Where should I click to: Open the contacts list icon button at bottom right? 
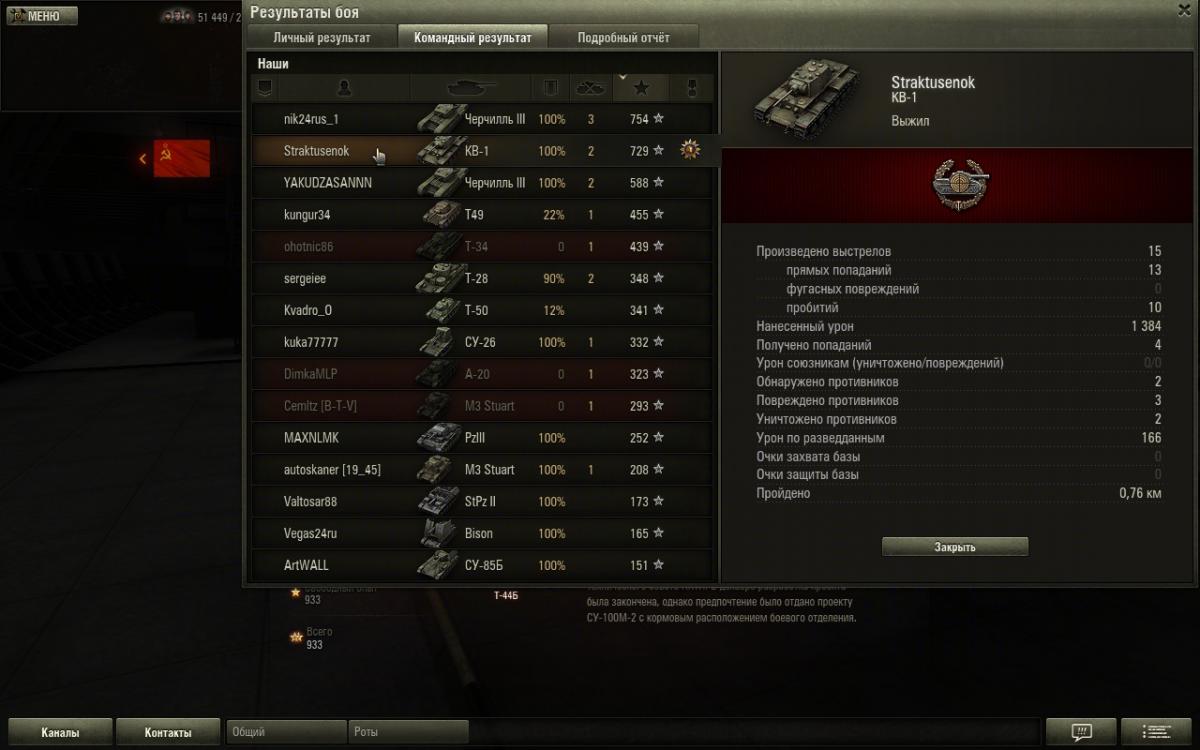(x=1157, y=732)
